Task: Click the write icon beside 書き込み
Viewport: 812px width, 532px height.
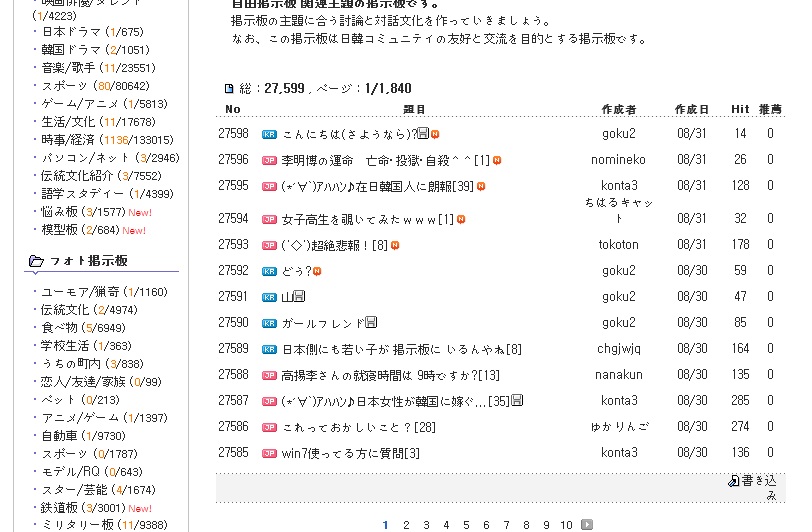Action: tap(733, 481)
